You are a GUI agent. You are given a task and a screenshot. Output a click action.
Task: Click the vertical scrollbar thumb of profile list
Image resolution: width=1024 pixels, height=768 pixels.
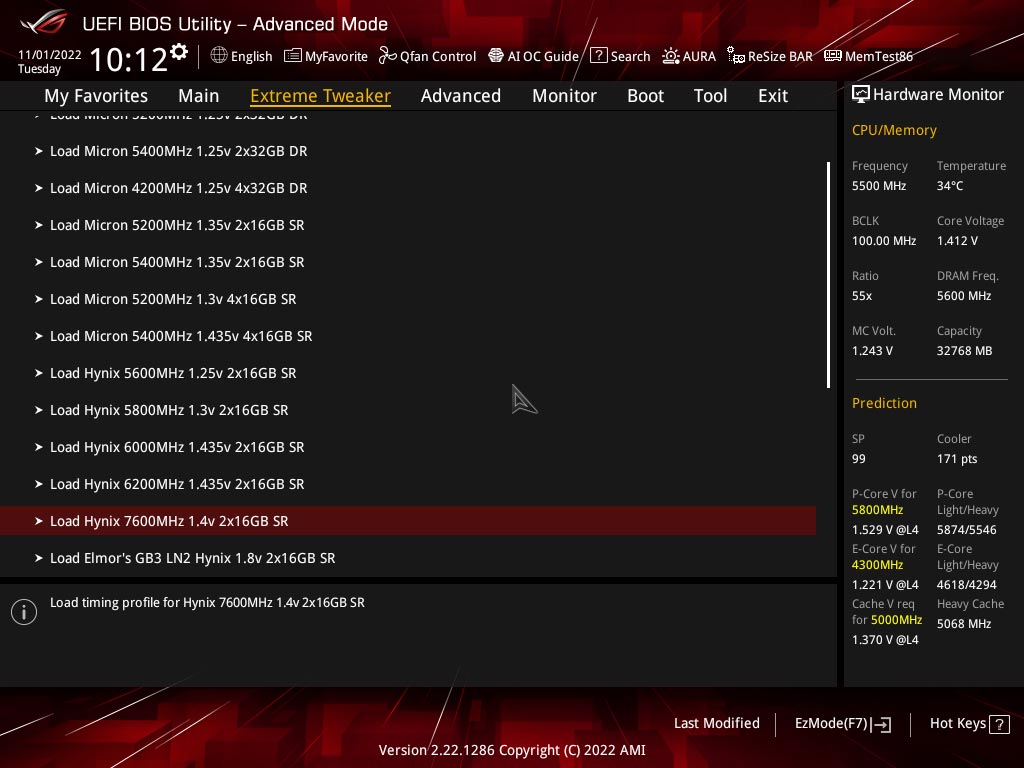tap(828, 275)
